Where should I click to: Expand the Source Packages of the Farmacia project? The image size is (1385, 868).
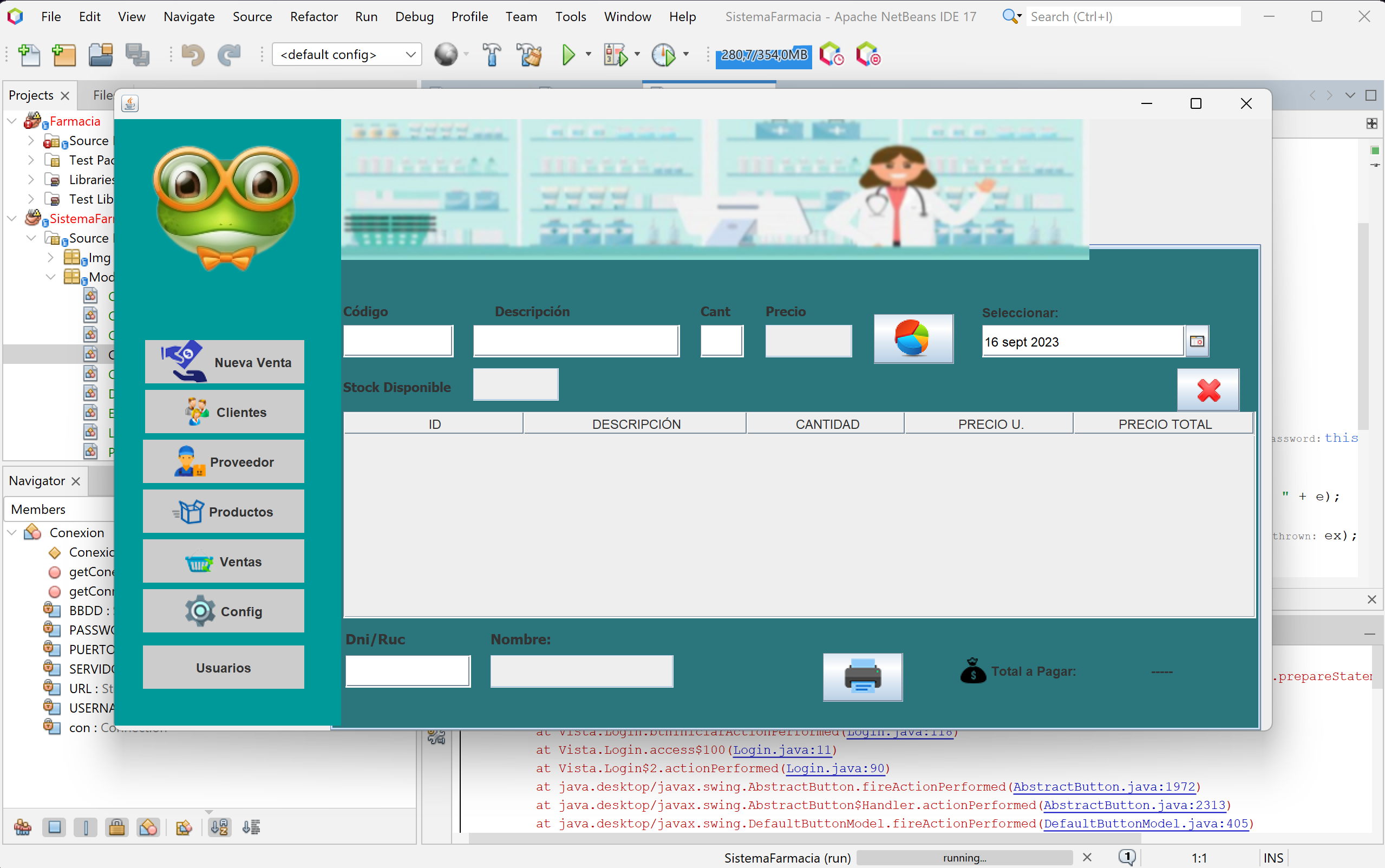[30, 141]
